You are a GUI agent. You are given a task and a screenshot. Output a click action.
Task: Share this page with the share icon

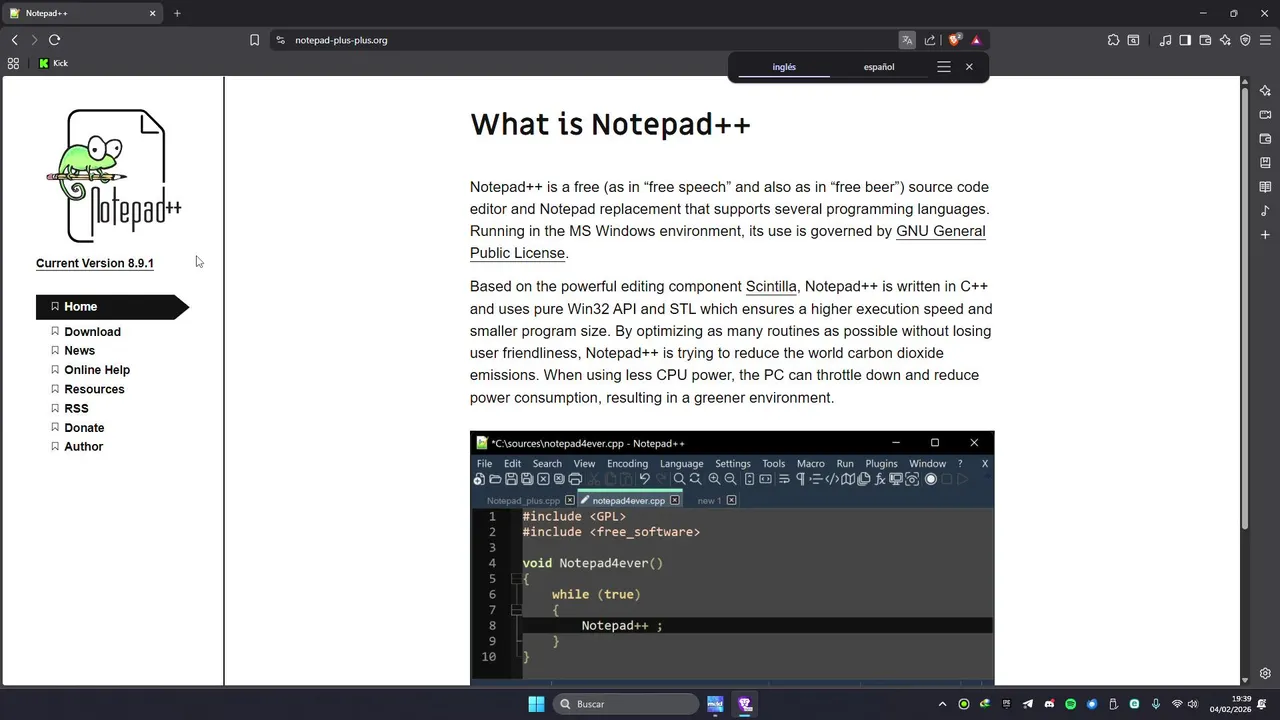click(930, 40)
